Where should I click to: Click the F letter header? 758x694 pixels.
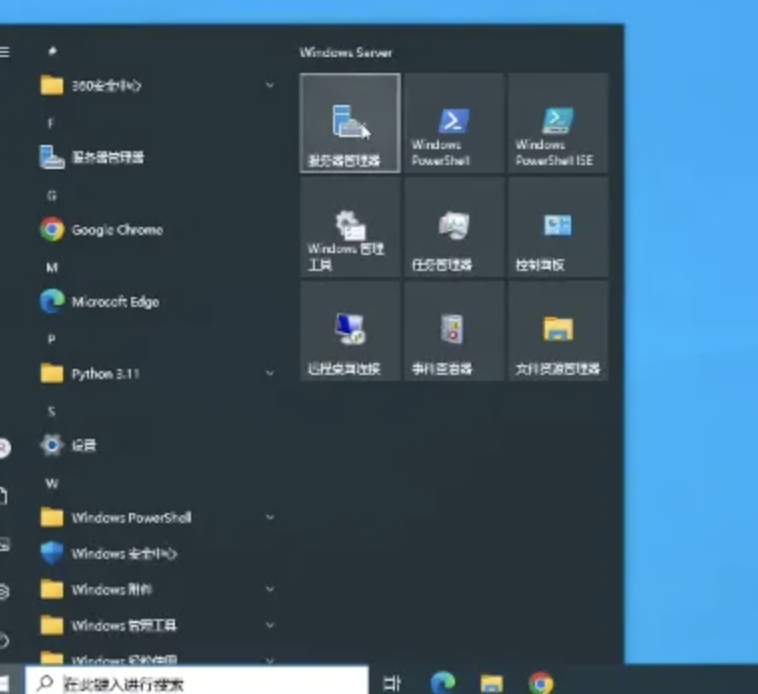click(x=50, y=123)
